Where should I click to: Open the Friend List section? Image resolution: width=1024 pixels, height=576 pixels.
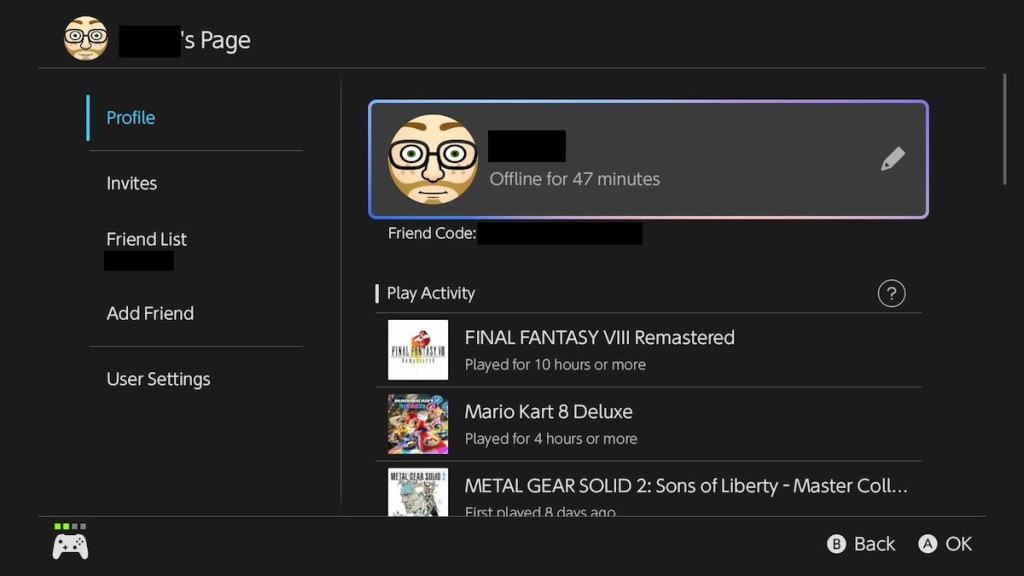click(x=146, y=239)
